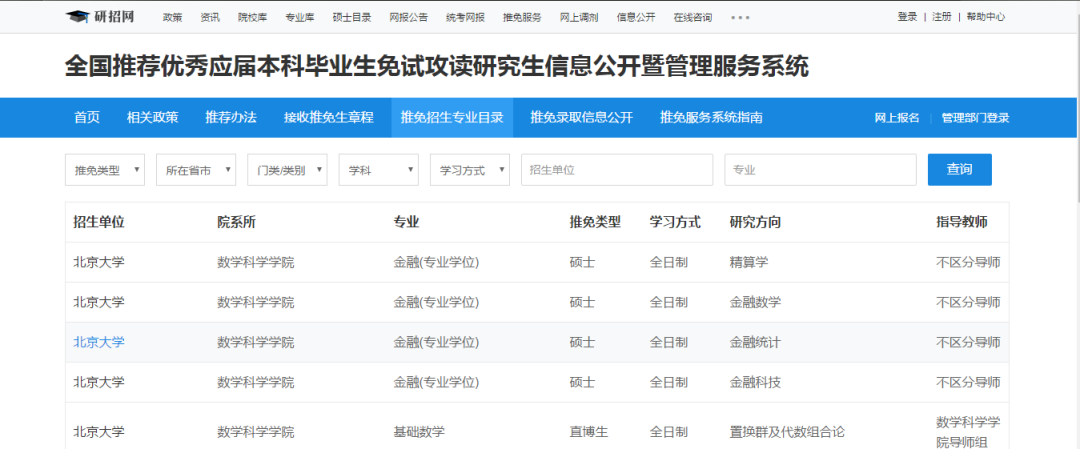Click 金融数学 research direction cell
This screenshot has width=1080, height=449.
[755, 302]
